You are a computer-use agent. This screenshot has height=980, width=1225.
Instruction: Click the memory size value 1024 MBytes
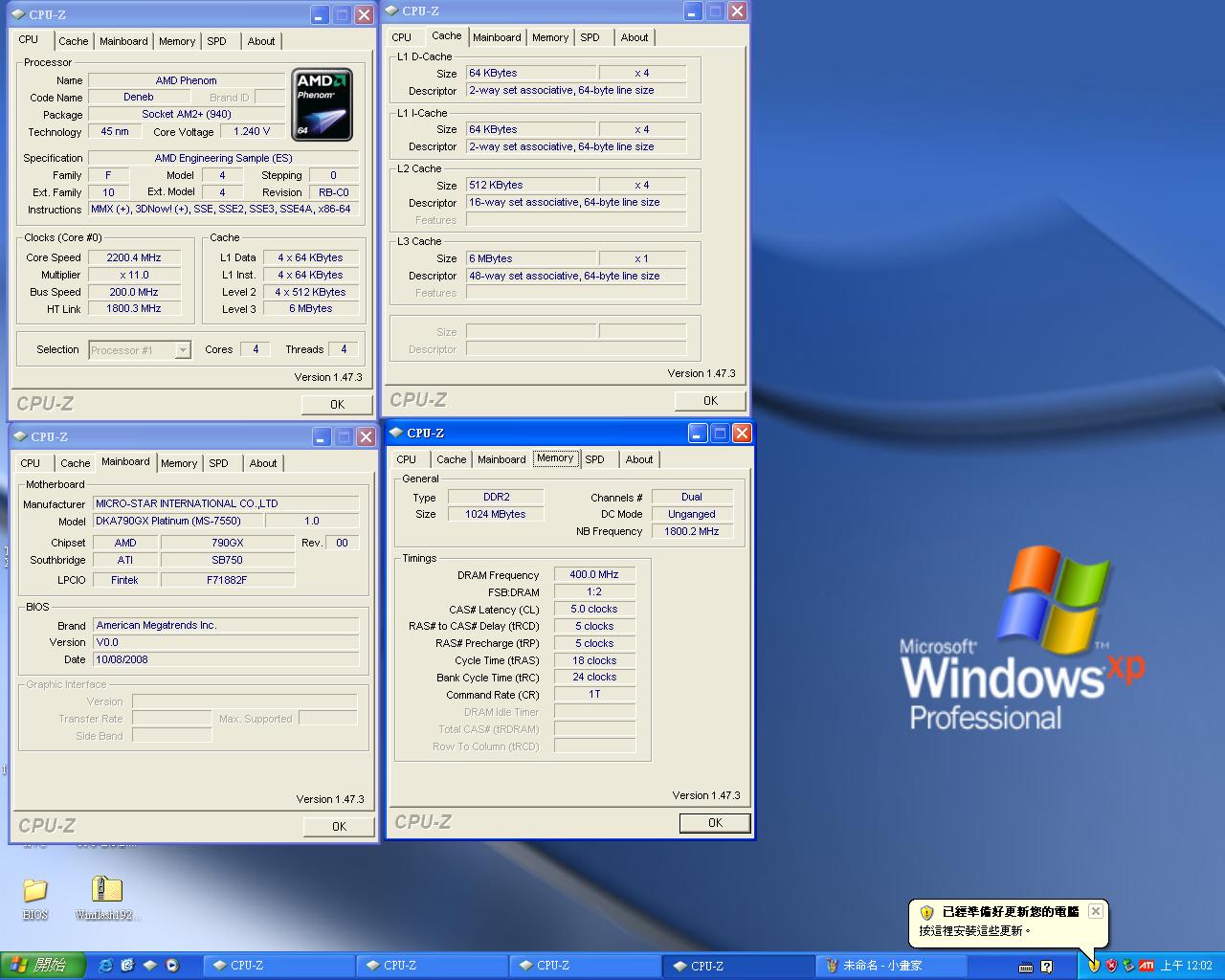pos(496,514)
